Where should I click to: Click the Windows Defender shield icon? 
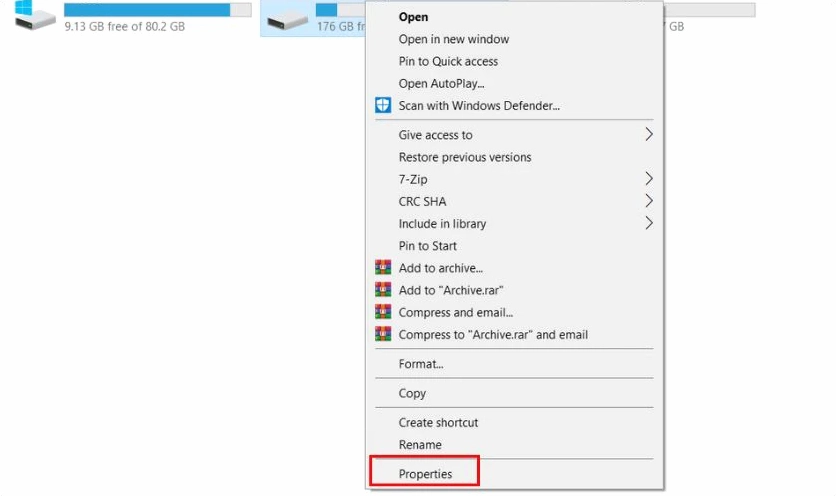coord(383,105)
